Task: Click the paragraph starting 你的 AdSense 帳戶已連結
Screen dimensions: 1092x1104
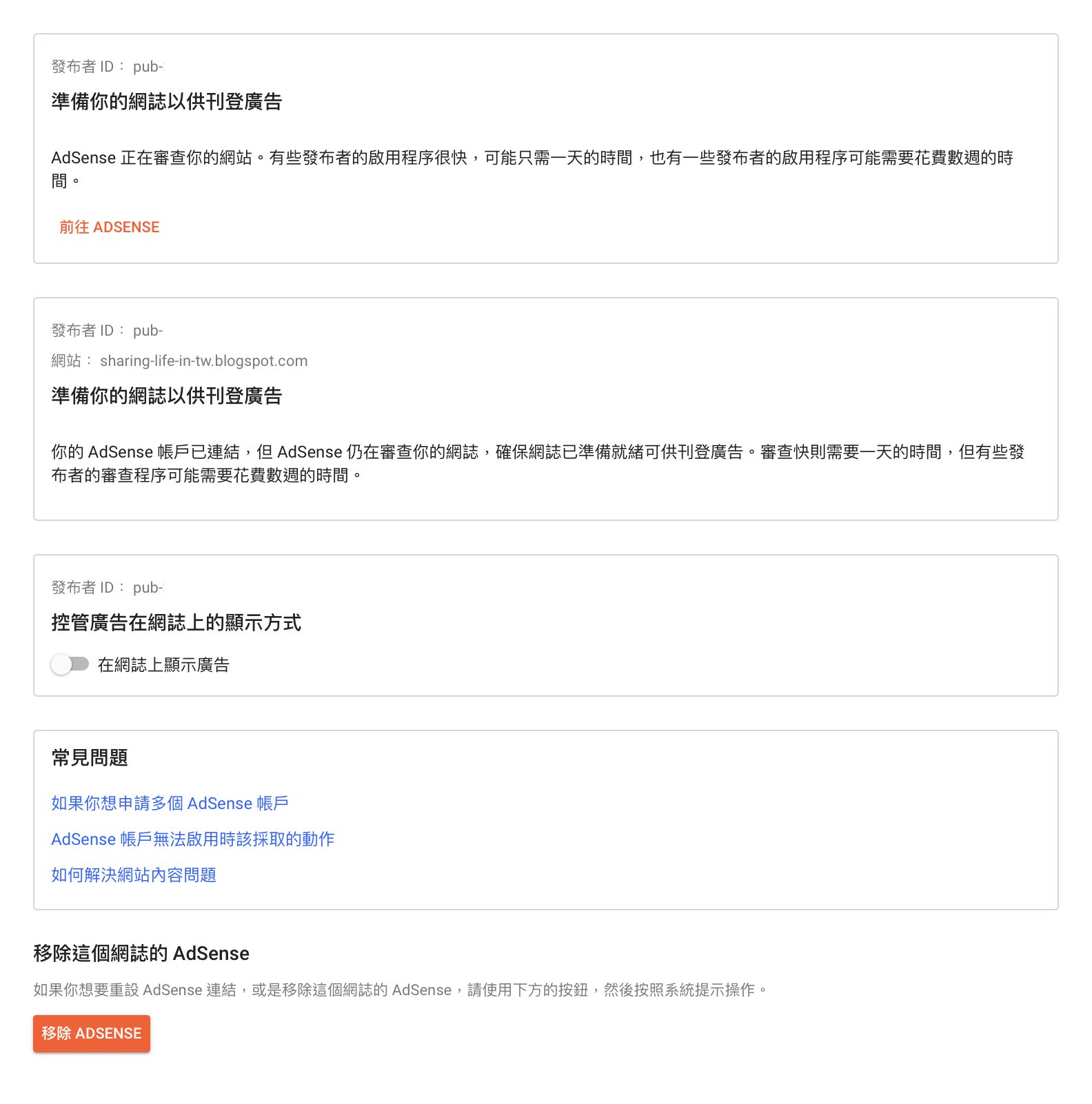Action: [538, 464]
